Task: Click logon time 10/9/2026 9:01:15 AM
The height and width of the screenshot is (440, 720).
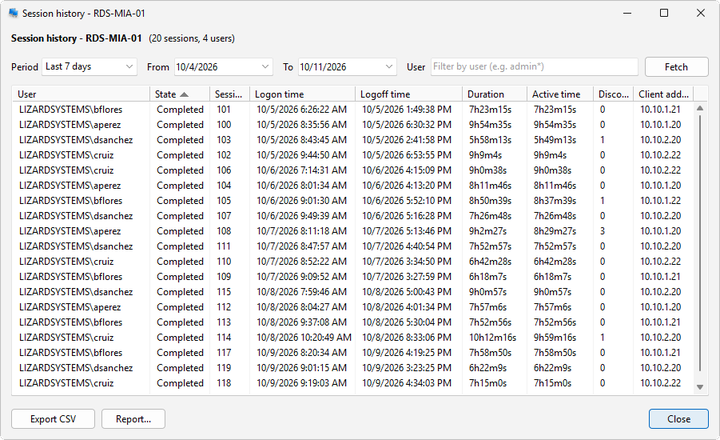Action: pyautogui.click(x=302, y=368)
